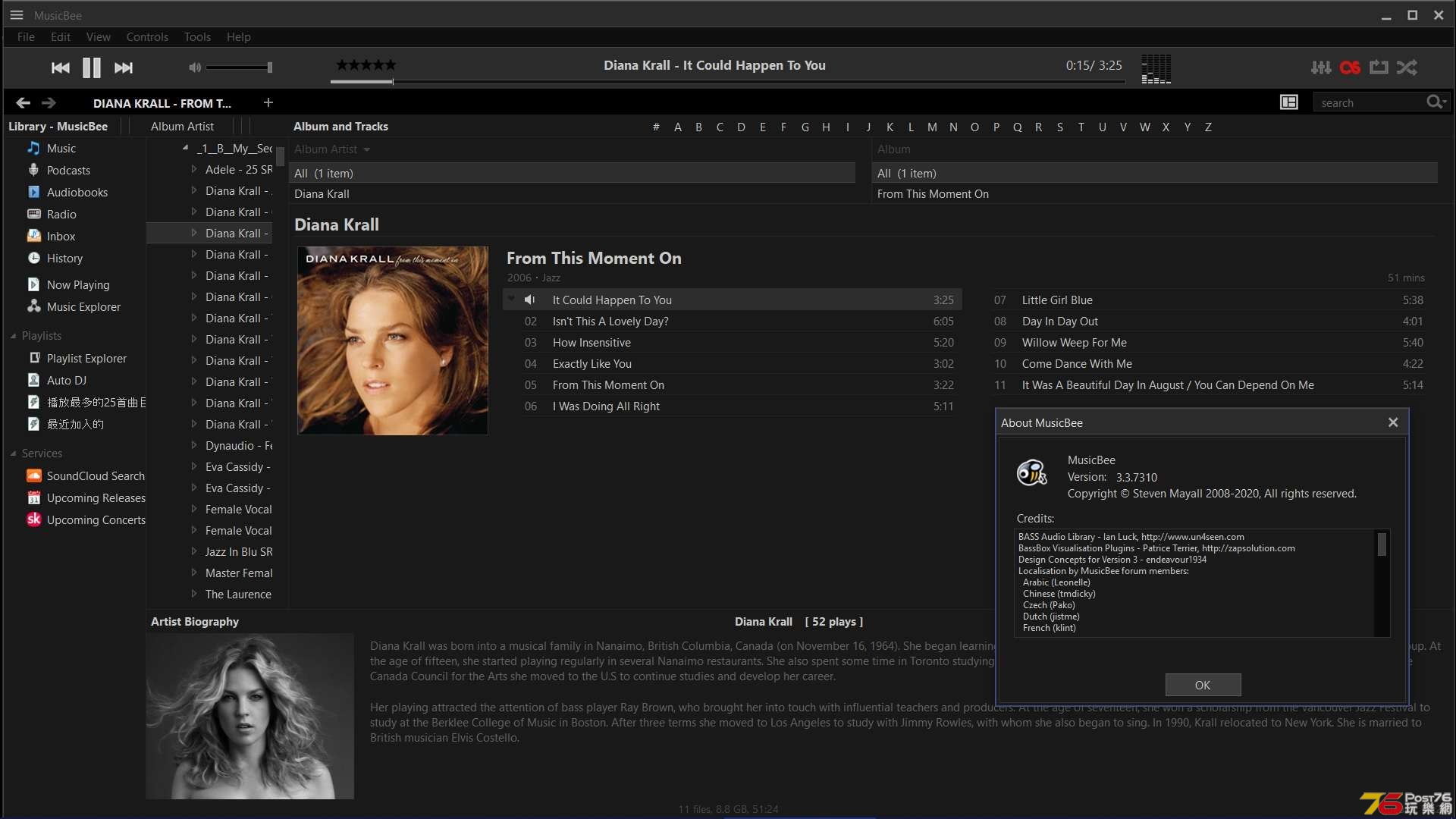Open the spectrum visualizer icon
The width and height of the screenshot is (1456, 819).
1156,69
